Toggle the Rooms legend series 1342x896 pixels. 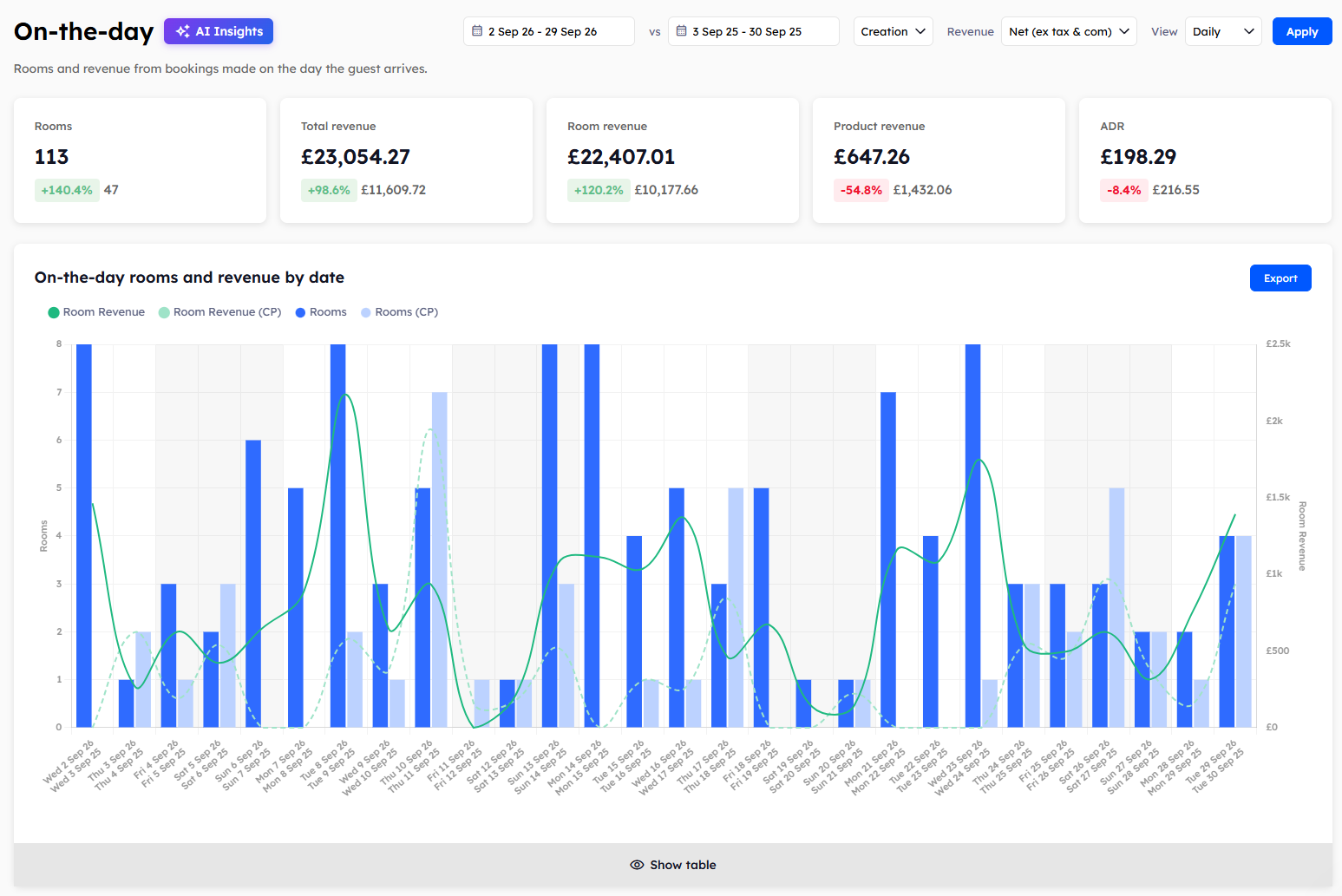click(321, 312)
